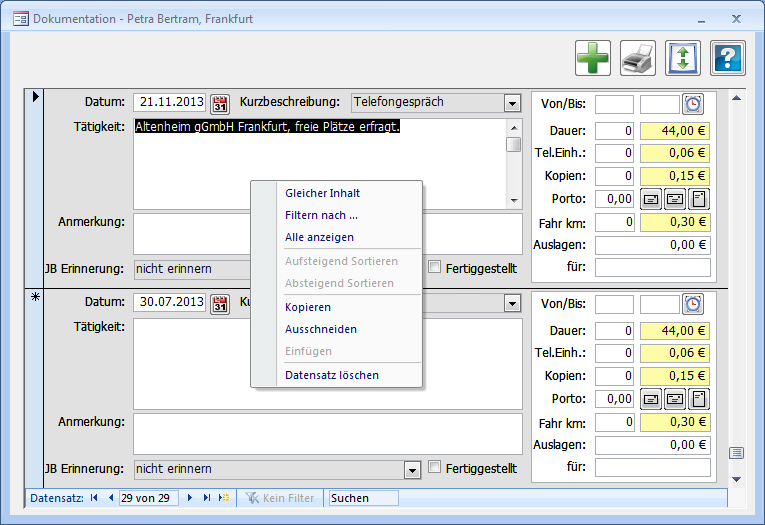Add new record with green plus icon
This screenshot has width=765, height=525.
[x=593, y=58]
